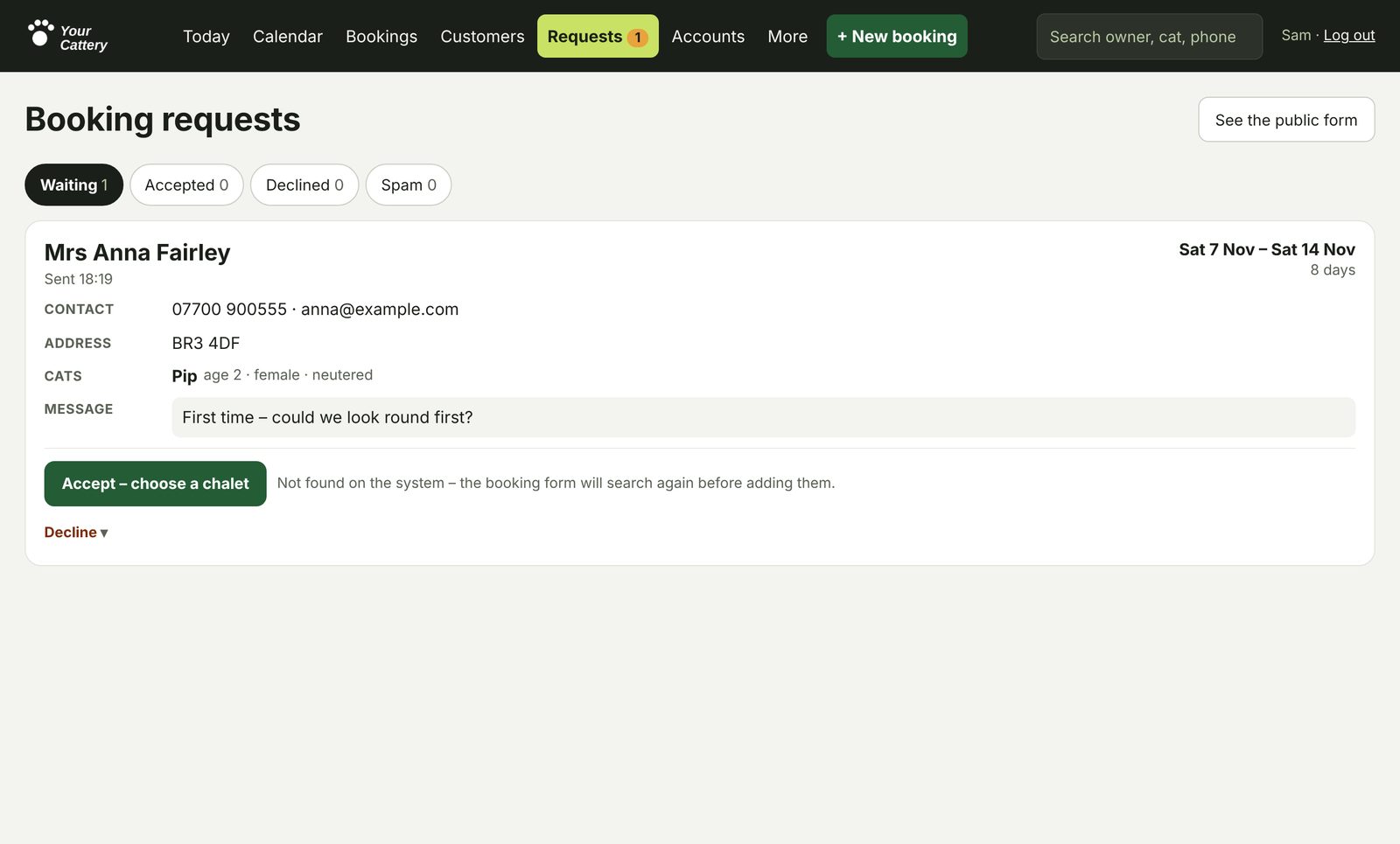Open See the public form

1286,120
